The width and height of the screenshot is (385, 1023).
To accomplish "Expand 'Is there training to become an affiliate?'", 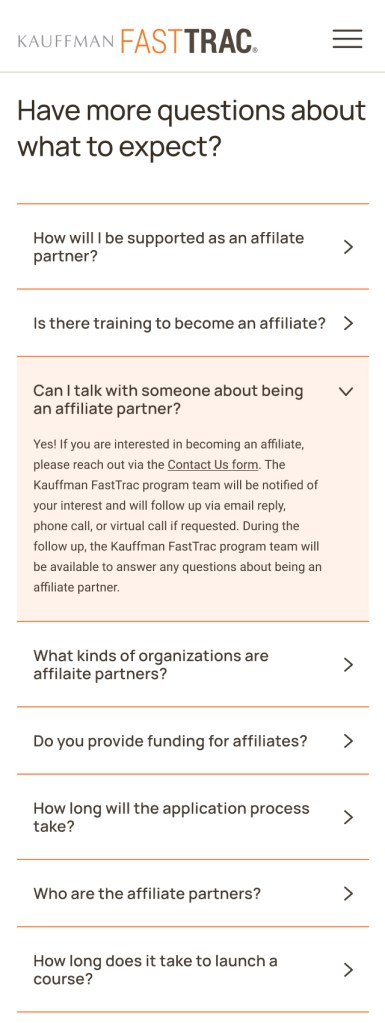I will point(192,323).
